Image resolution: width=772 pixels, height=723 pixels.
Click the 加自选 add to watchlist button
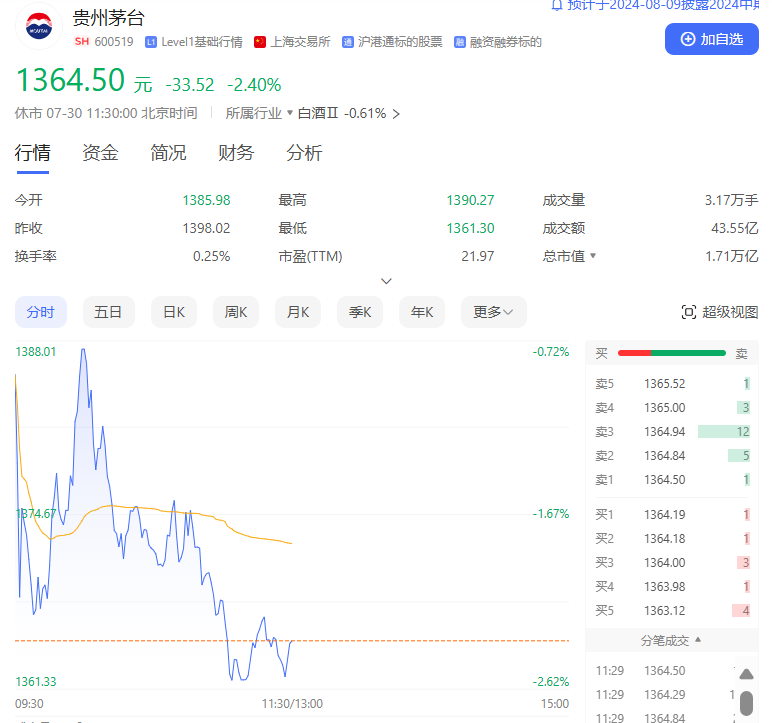coord(711,39)
